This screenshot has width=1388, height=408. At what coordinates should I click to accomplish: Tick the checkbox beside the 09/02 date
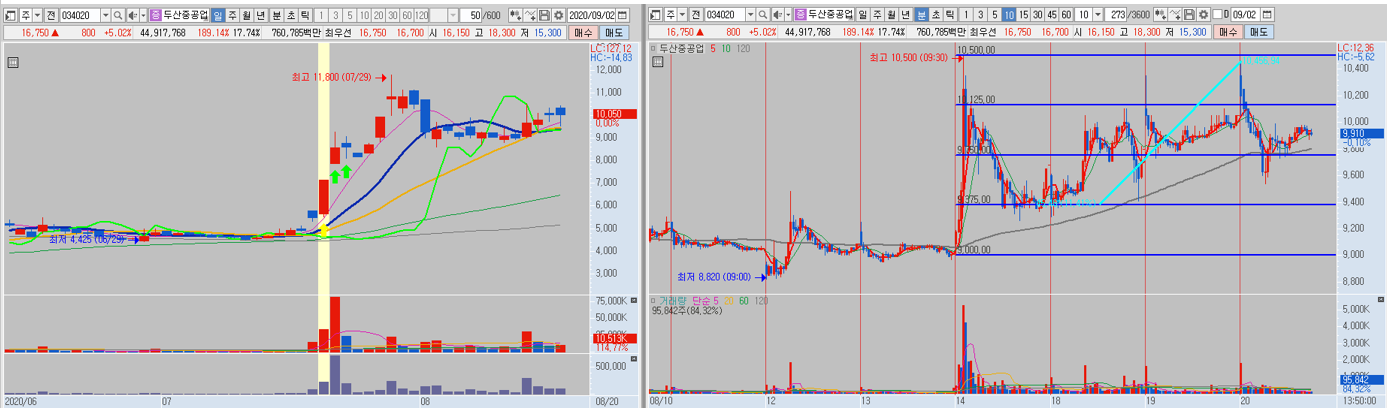click(1217, 15)
